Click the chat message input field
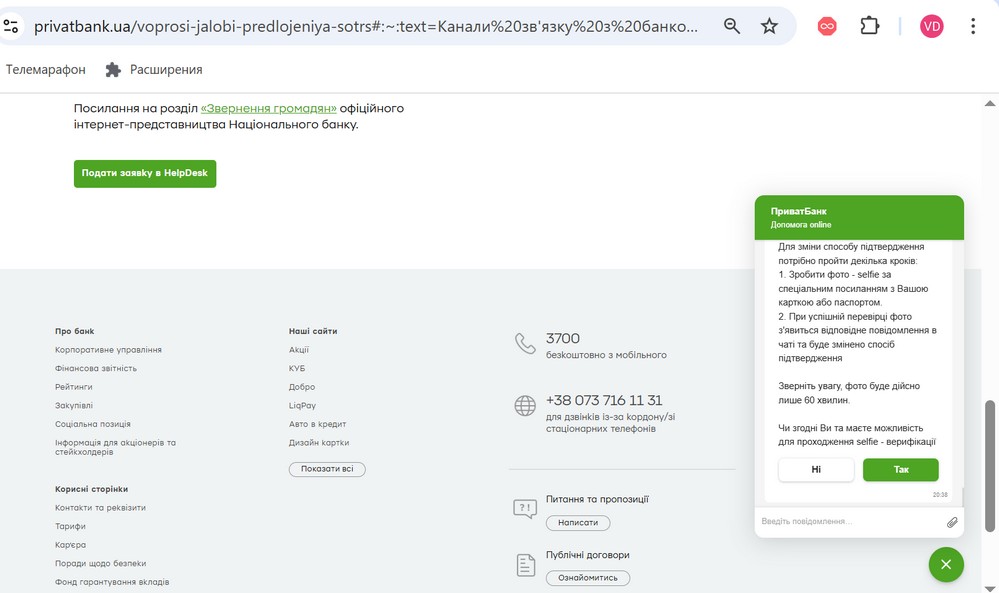999x593 pixels. click(x=851, y=522)
